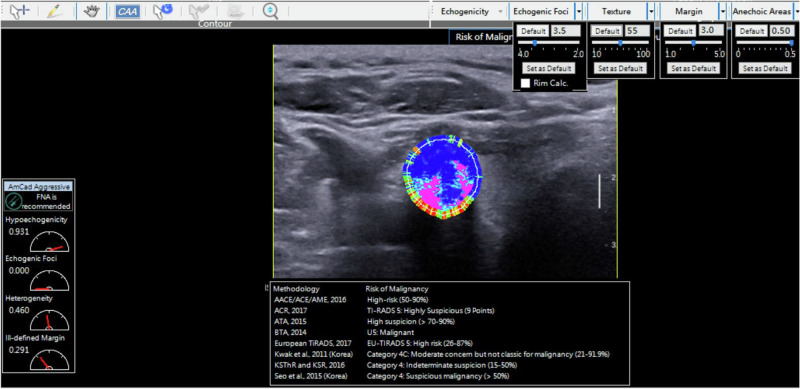Viewport: 800px width, 389px height.
Task: Click Set as Default under Echogenic Foci
Action: pos(548,68)
